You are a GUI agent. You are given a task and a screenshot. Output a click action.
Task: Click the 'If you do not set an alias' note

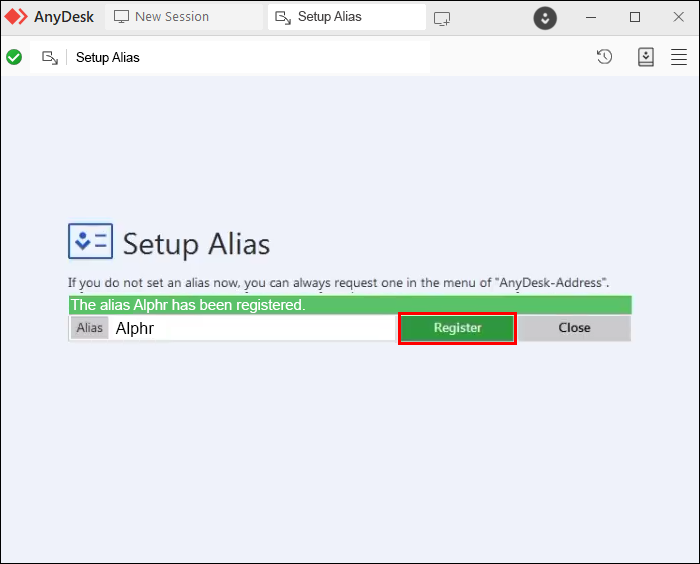pos(338,283)
